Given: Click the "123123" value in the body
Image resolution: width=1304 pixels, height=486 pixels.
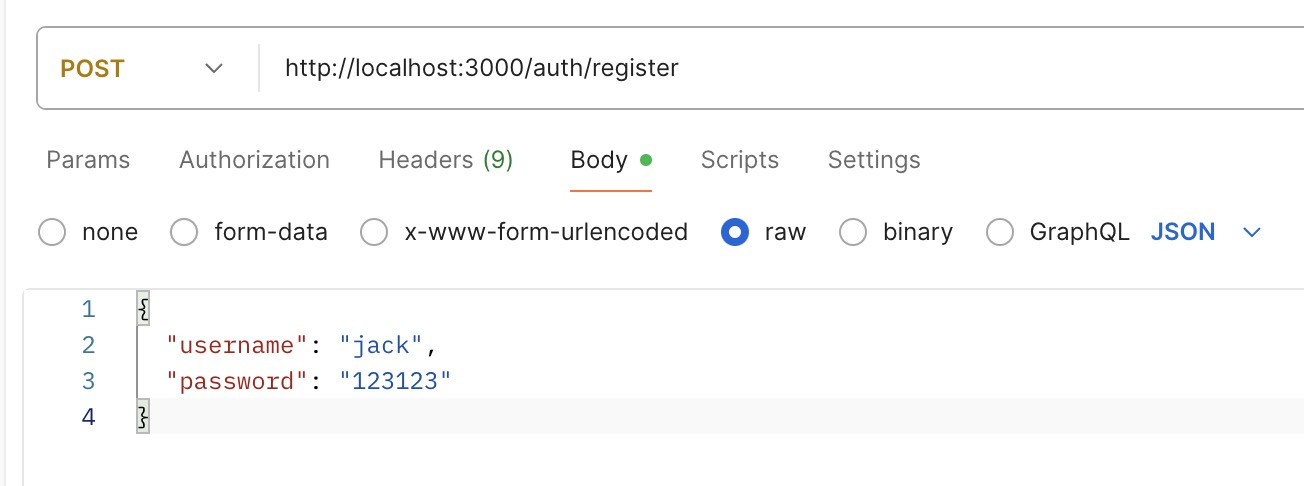Looking at the screenshot, I should click(395, 381).
